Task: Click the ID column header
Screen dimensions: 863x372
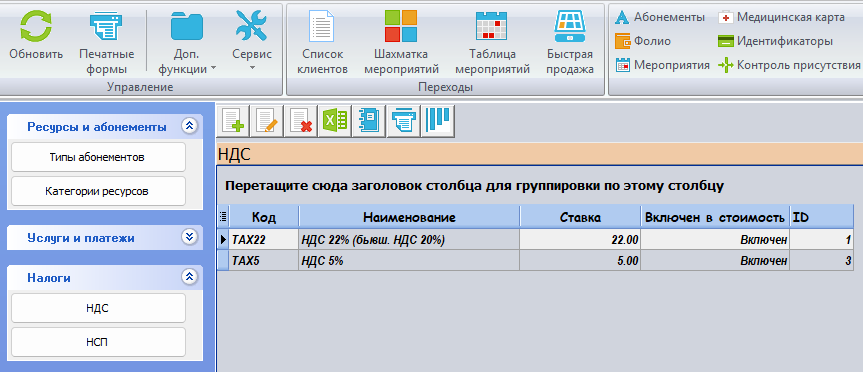Action: [x=822, y=217]
